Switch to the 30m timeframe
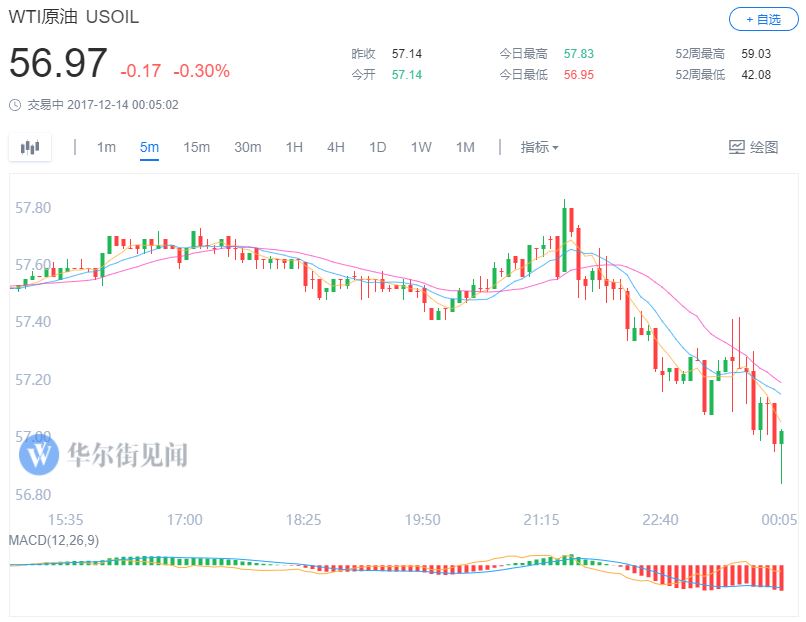The width and height of the screenshot is (806, 622). pos(248,148)
